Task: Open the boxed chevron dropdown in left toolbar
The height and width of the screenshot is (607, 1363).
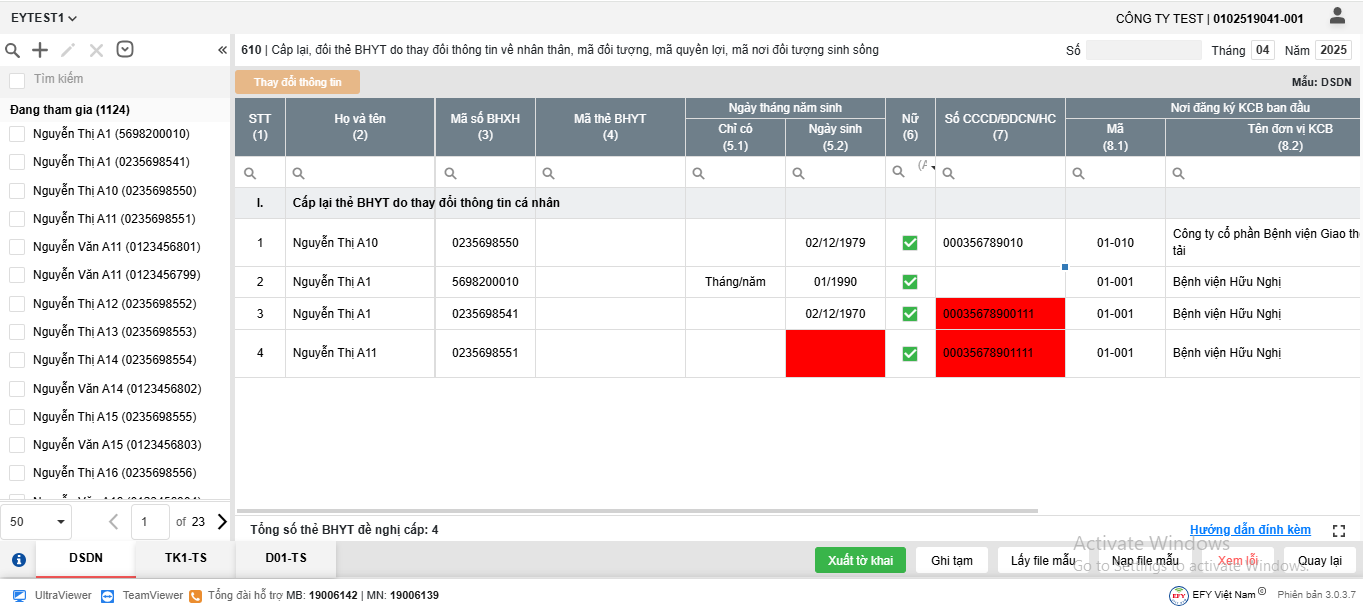Action: [x=125, y=50]
